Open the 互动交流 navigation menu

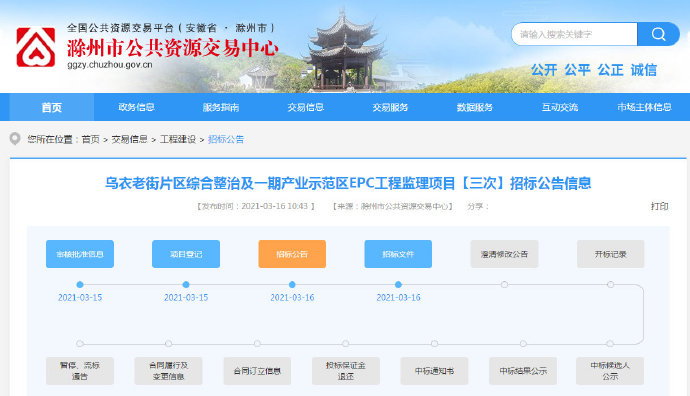(559, 107)
